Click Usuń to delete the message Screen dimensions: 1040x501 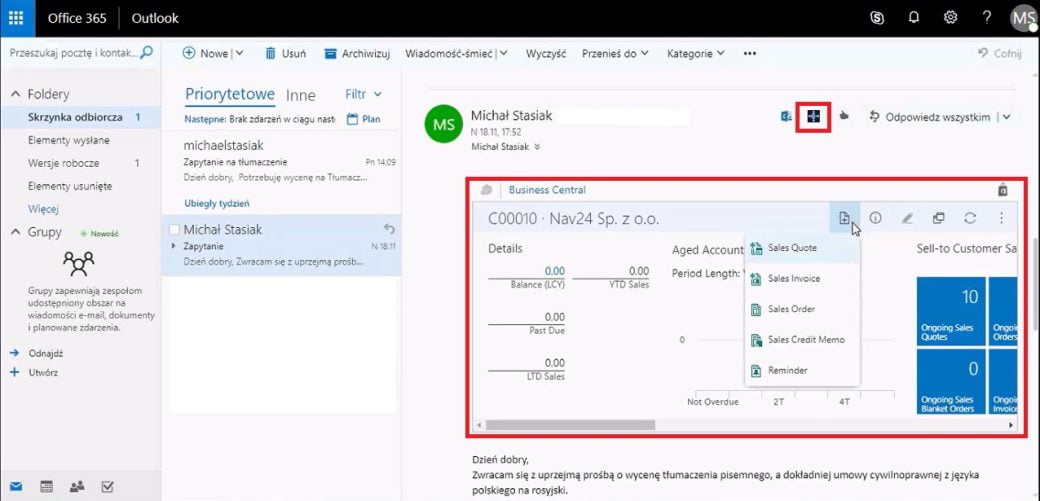(x=285, y=54)
